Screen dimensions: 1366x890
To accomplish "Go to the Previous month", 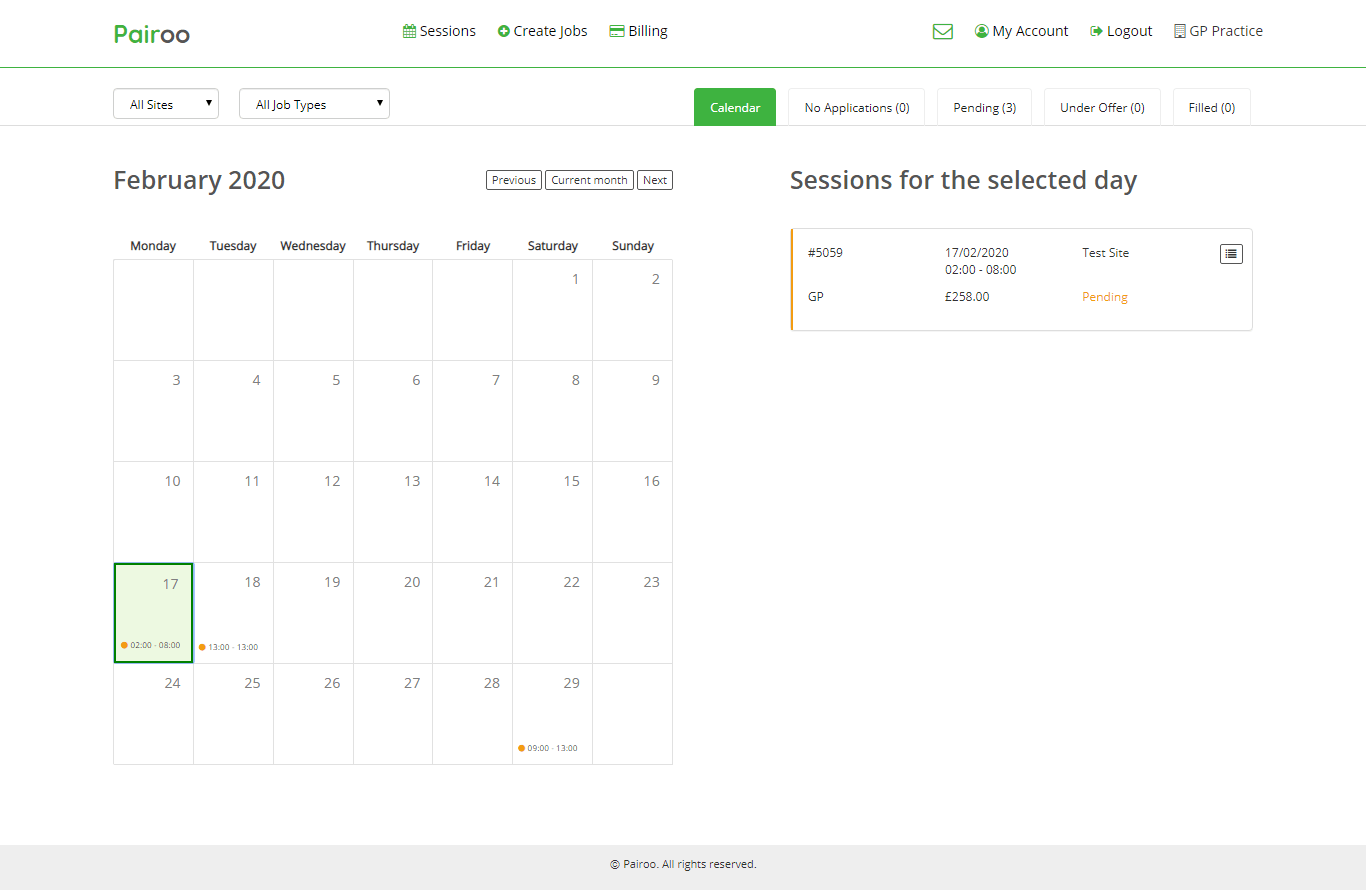I will (514, 180).
